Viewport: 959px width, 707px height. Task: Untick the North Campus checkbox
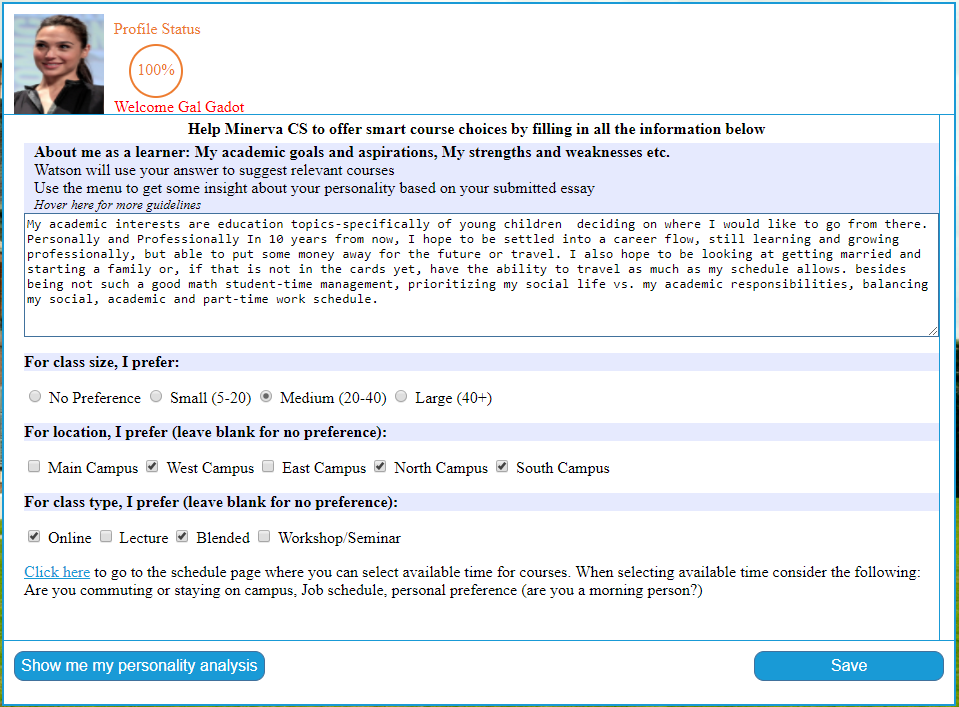[x=380, y=467]
